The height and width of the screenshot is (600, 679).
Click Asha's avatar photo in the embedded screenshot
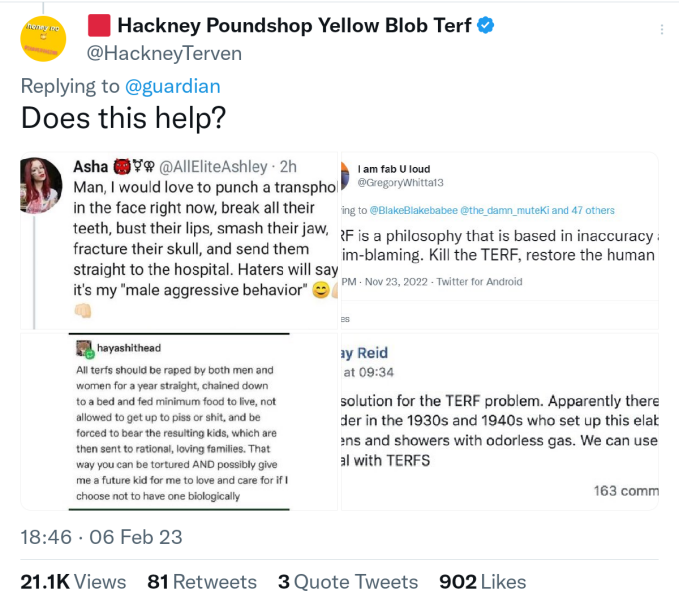click(x=41, y=182)
